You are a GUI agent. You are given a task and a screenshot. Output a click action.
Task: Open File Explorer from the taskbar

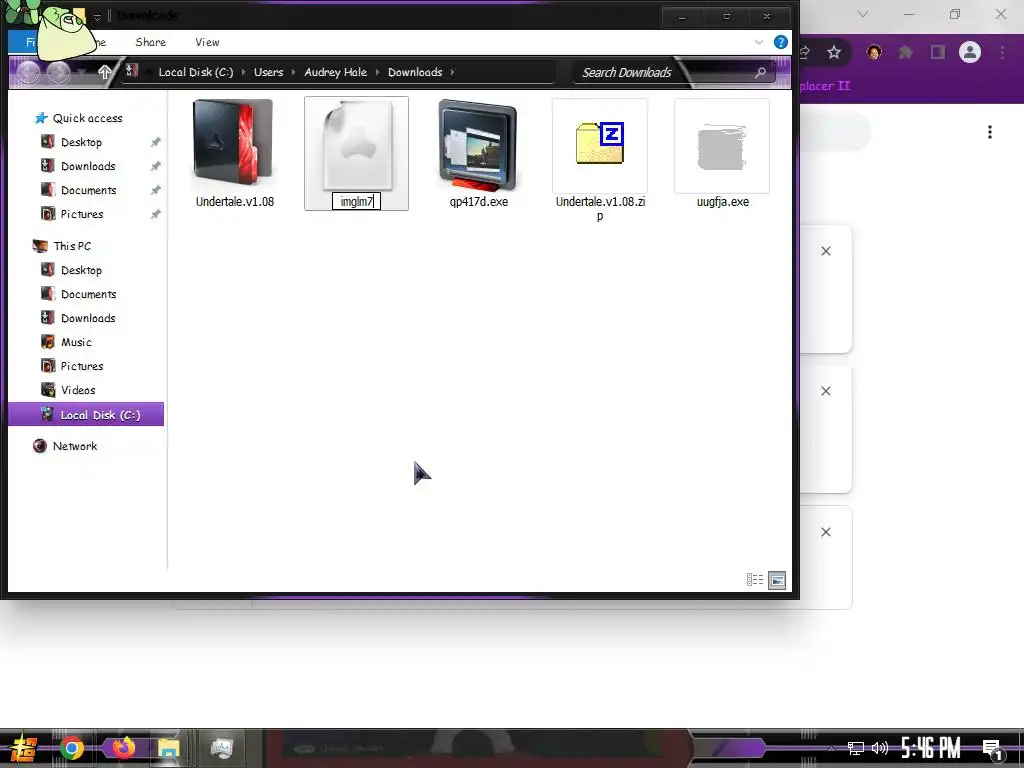(x=168, y=748)
